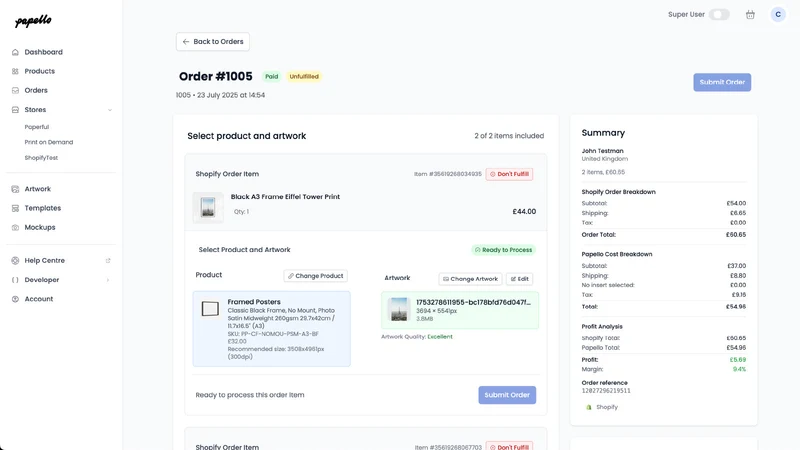Click the Templates sidebar icon

15,208
